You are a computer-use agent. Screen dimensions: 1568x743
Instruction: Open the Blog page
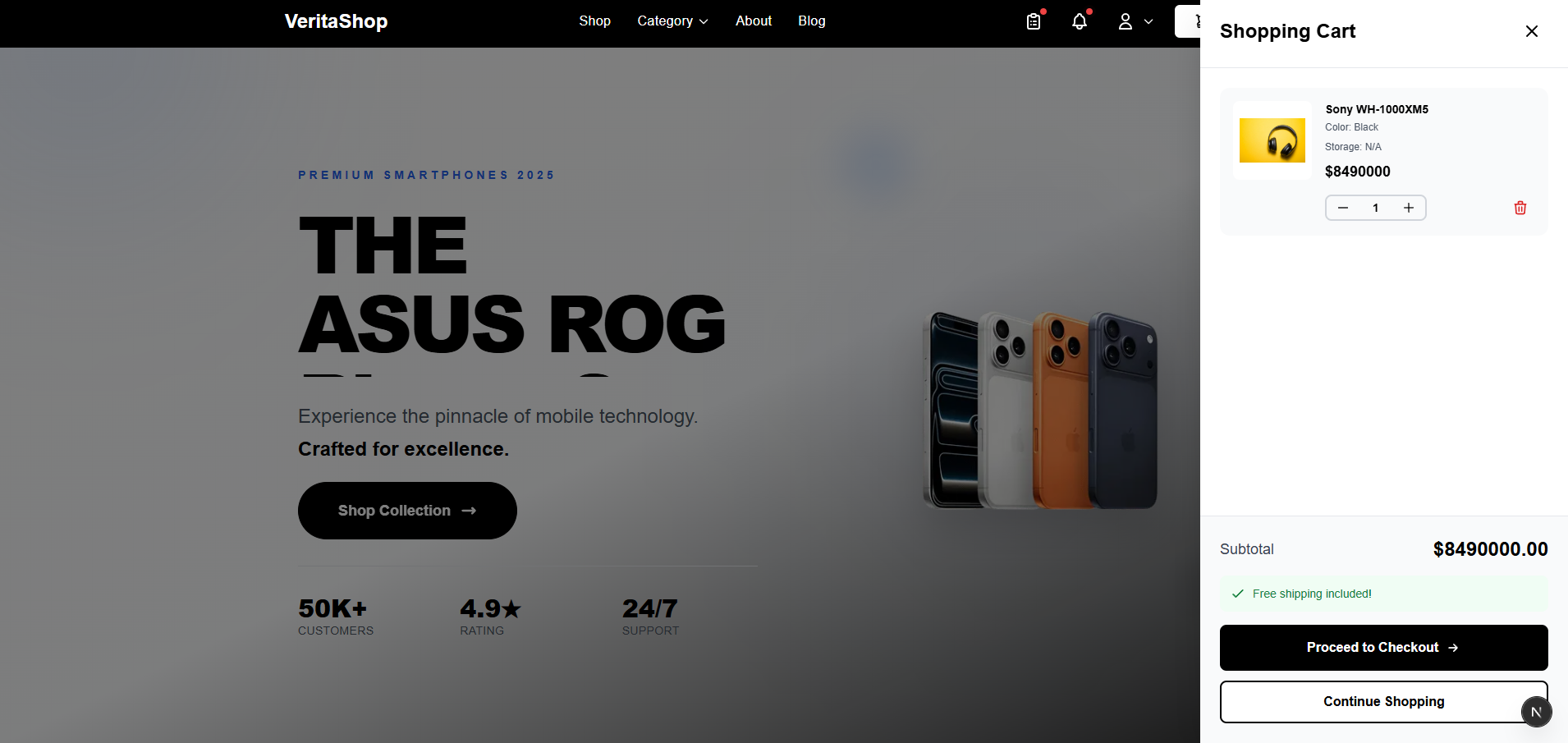812,21
